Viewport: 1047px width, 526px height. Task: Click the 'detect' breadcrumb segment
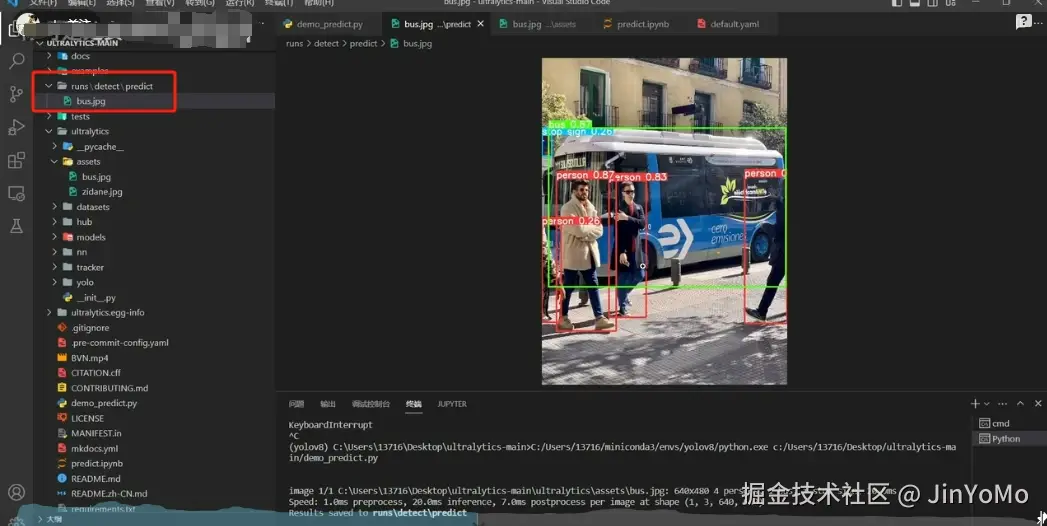[x=327, y=43]
